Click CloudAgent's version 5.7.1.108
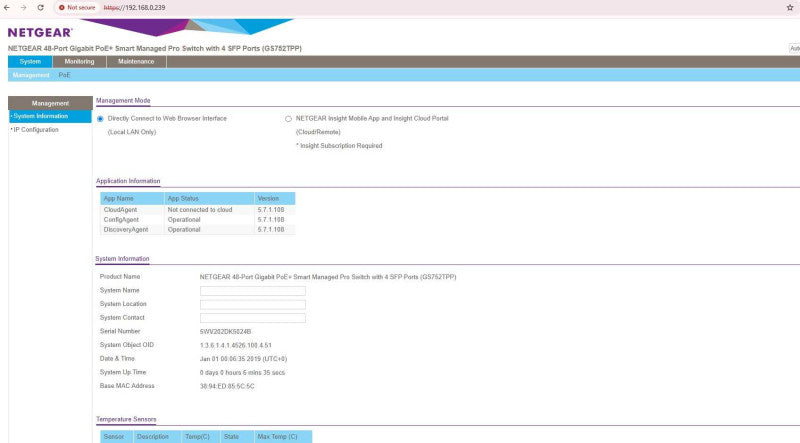Viewport: 800px width, 443px height. (x=271, y=210)
